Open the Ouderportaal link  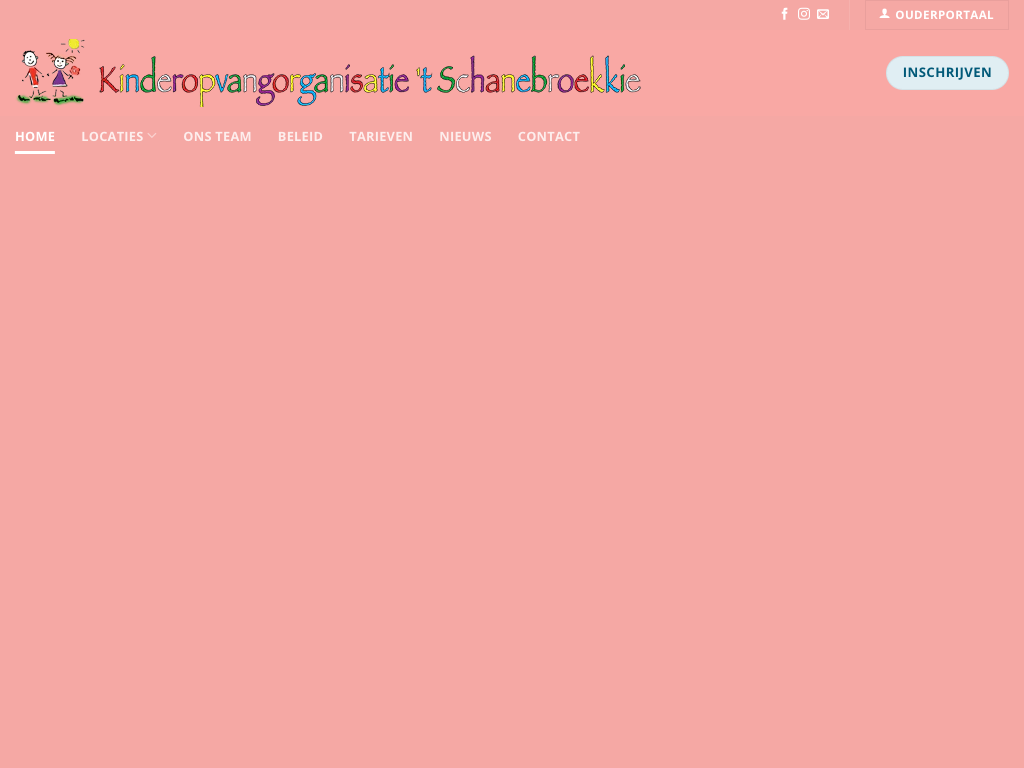click(x=936, y=15)
